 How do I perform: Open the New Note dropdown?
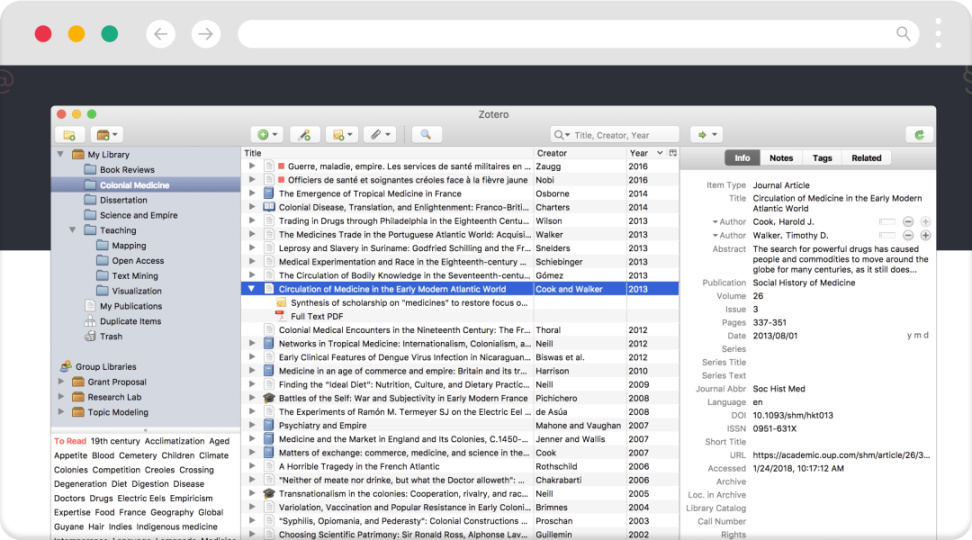click(342, 135)
